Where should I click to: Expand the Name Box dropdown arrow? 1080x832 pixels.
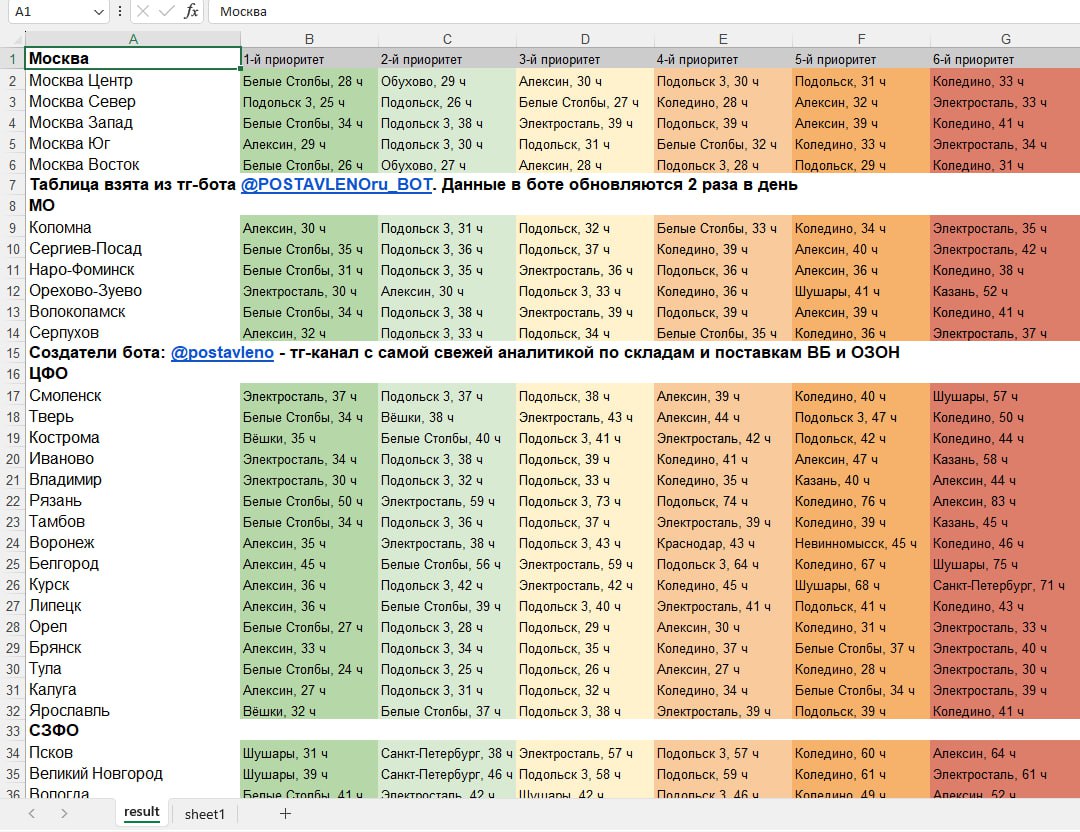click(98, 11)
